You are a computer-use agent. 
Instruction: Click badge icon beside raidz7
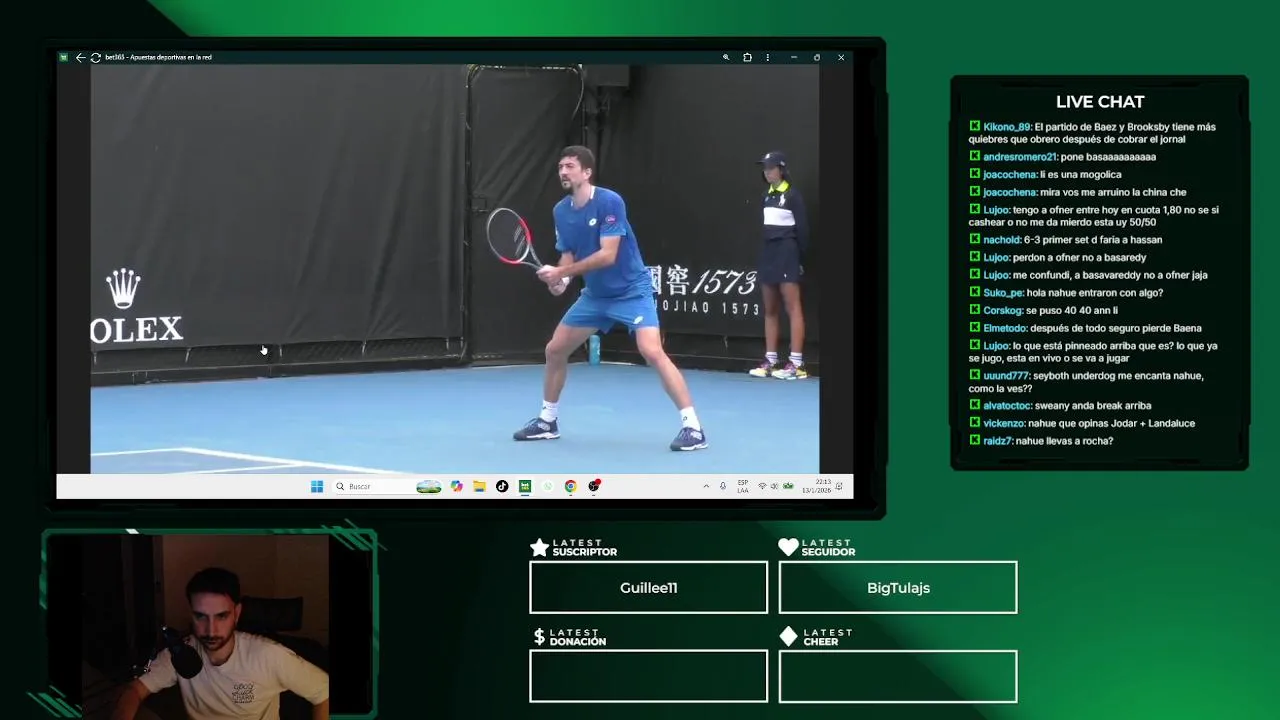974,440
